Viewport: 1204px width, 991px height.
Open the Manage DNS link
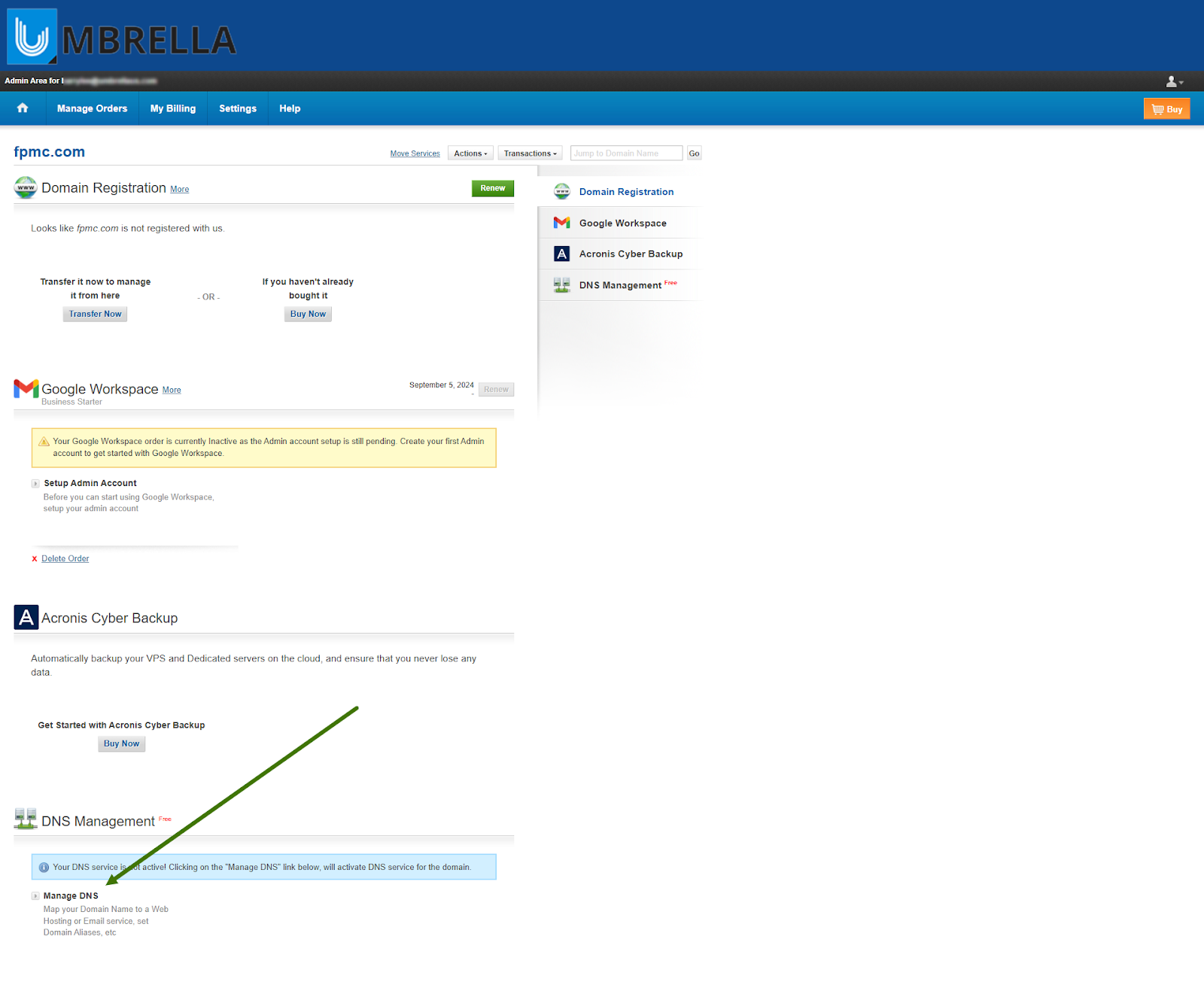click(71, 895)
